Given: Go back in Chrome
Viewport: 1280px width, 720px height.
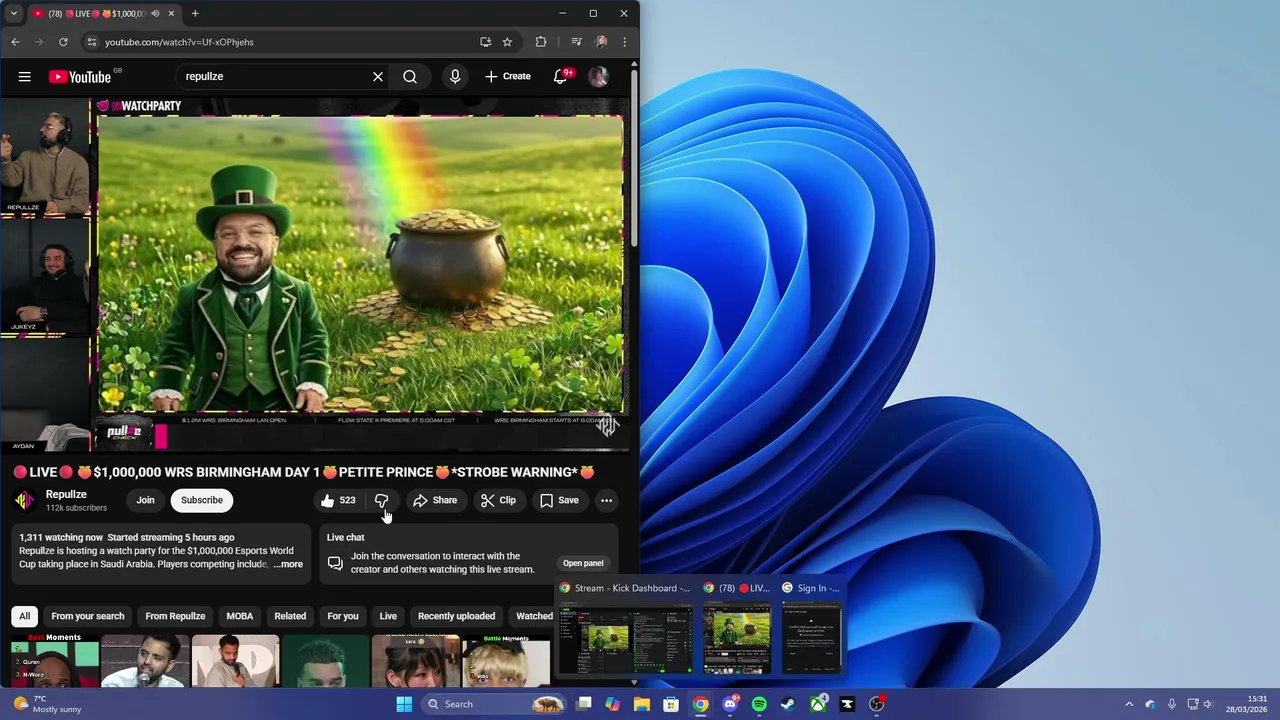Looking at the screenshot, I should pyautogui.click(x=15, y=42).
